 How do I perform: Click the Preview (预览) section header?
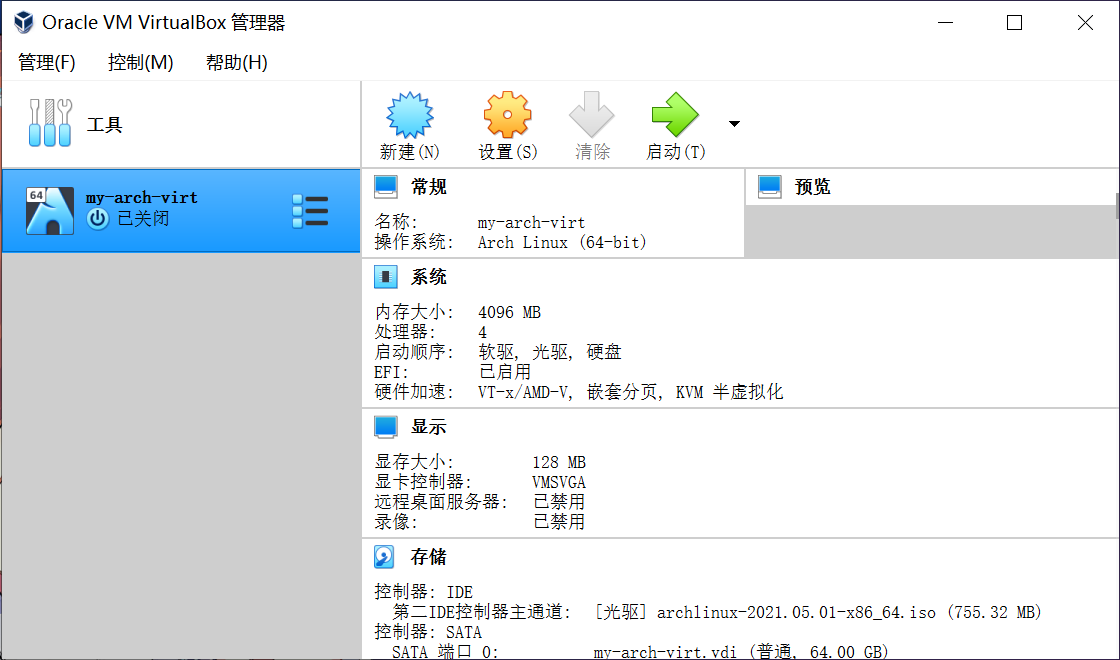[x=812, y=187]
